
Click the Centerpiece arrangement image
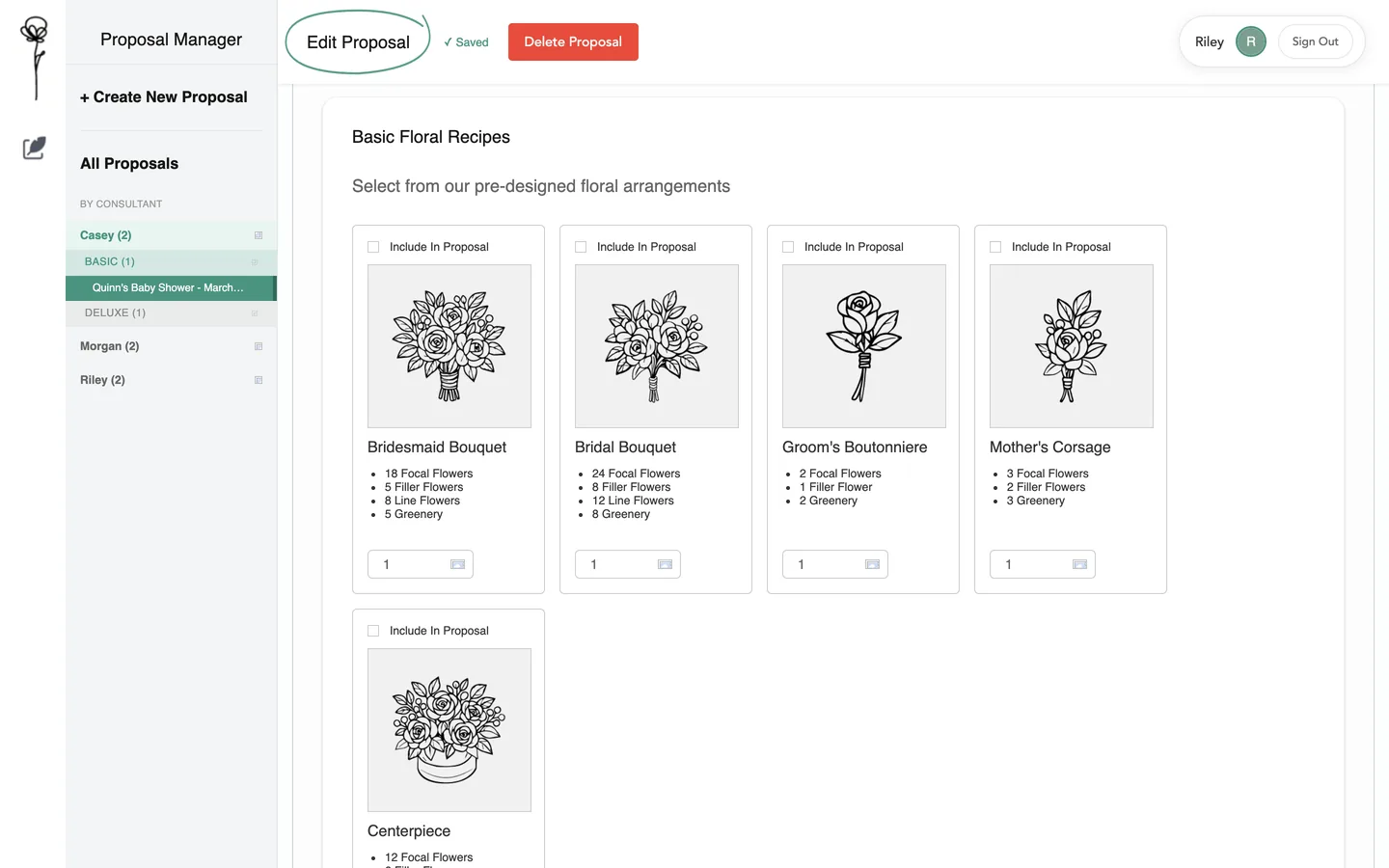(x=449, y=730)
